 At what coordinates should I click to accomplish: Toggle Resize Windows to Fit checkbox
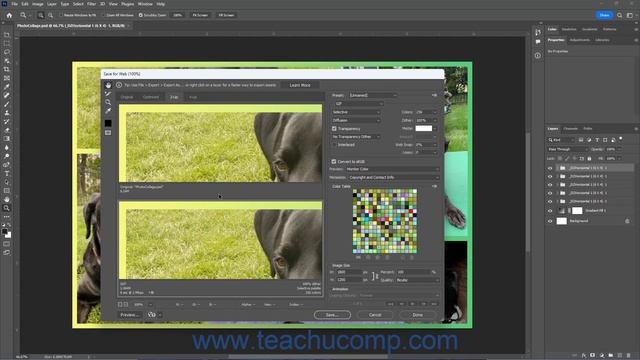pos(61,15)
